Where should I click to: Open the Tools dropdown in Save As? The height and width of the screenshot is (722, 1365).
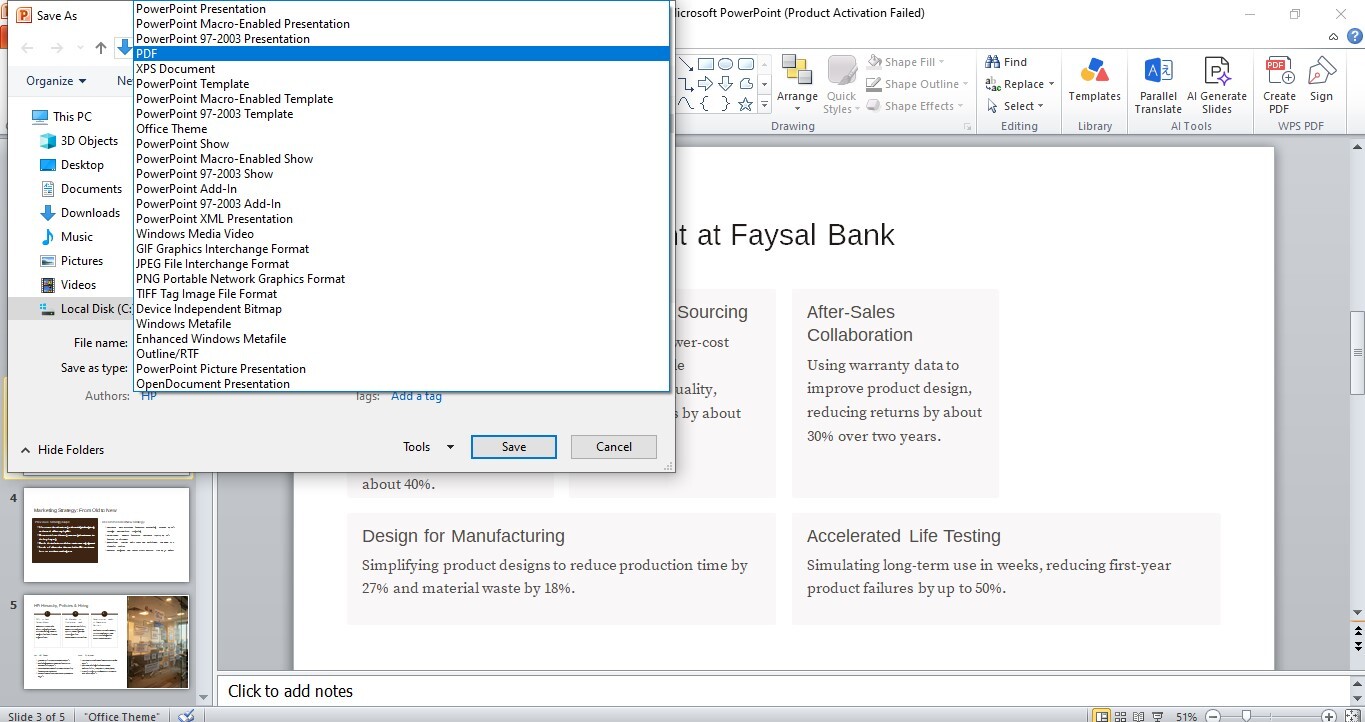[428, 447]
